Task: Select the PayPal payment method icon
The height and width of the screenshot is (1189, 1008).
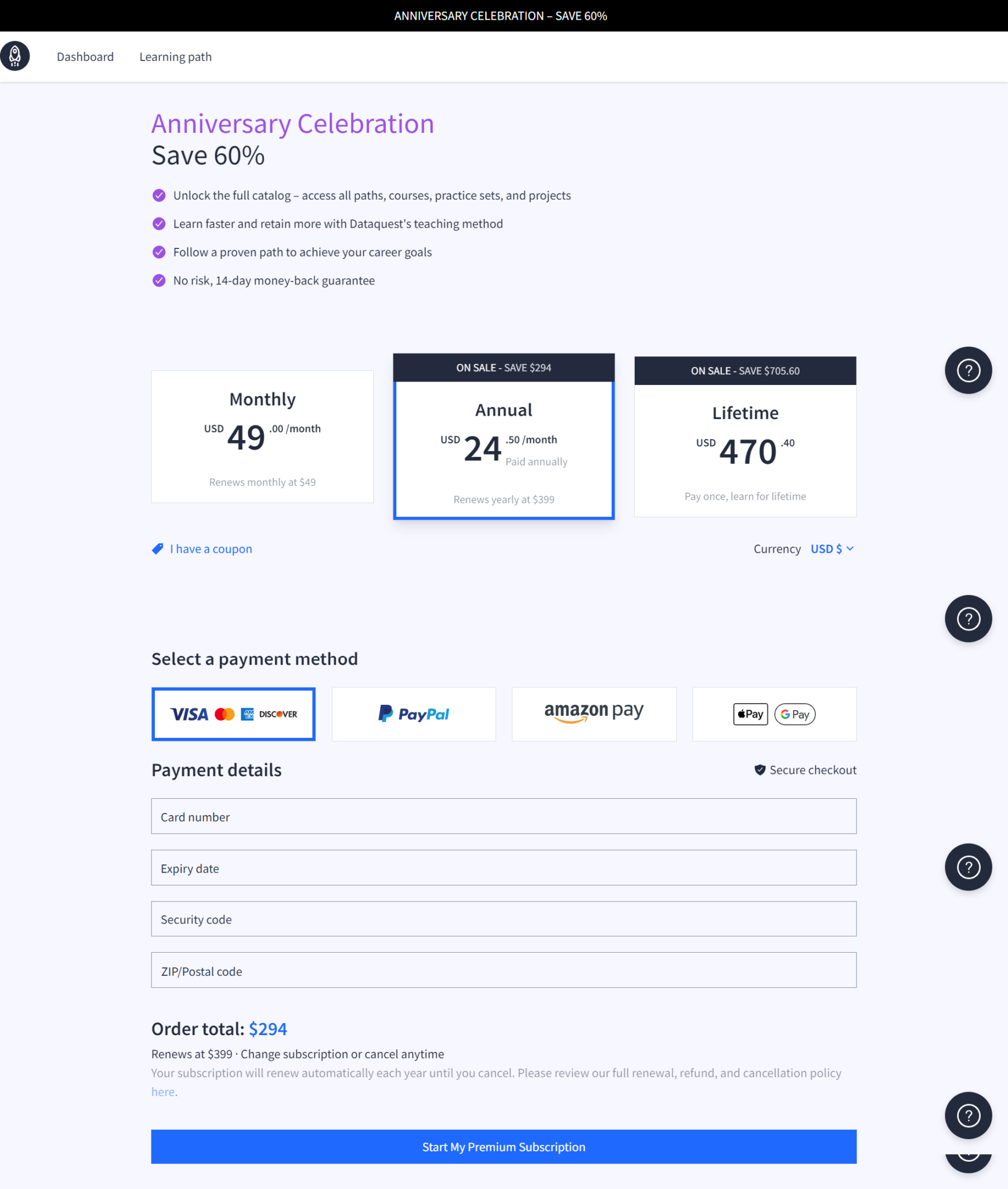Action: [x=413, y=714]
